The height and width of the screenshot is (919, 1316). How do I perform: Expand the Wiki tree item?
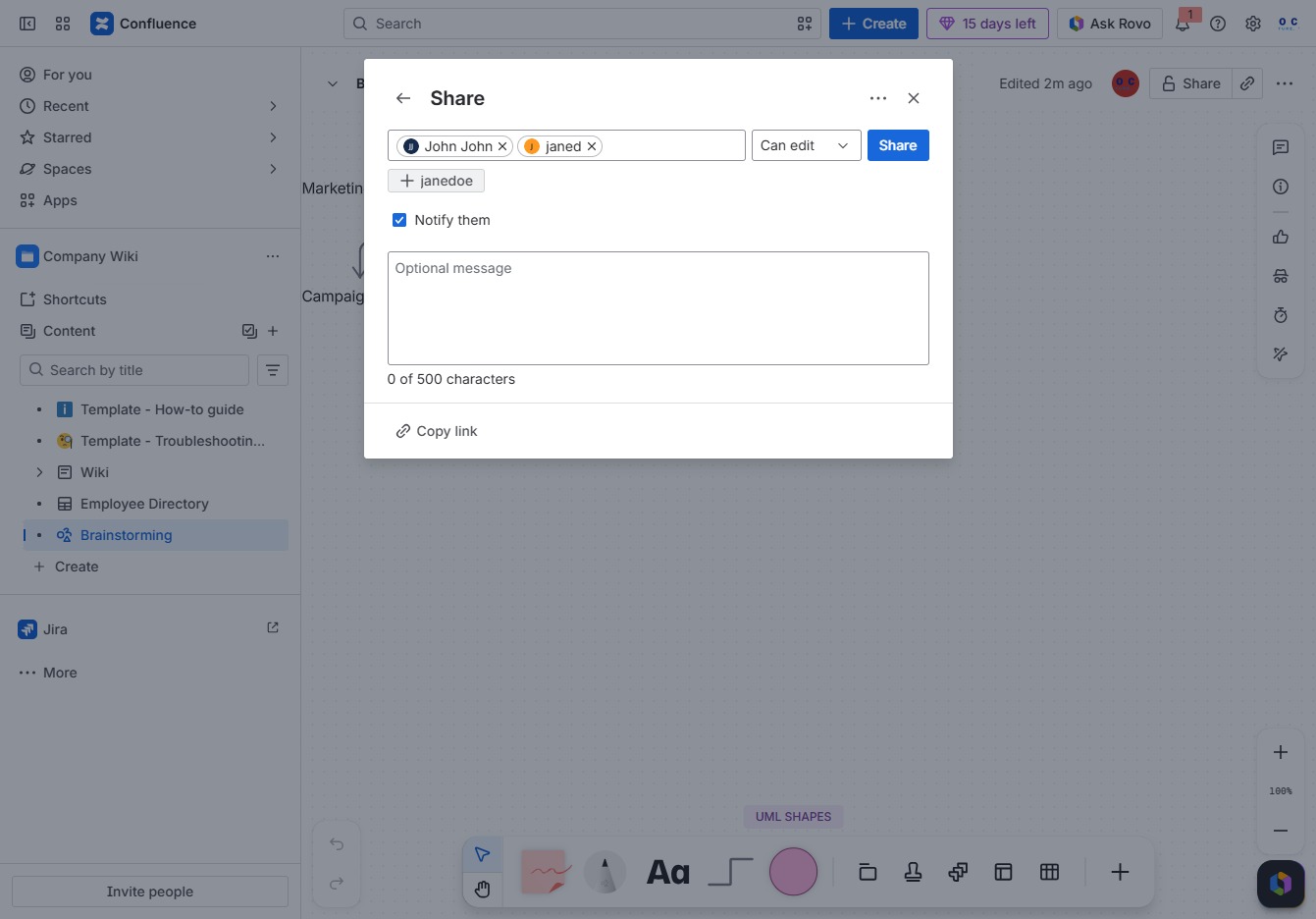(39, 472)
